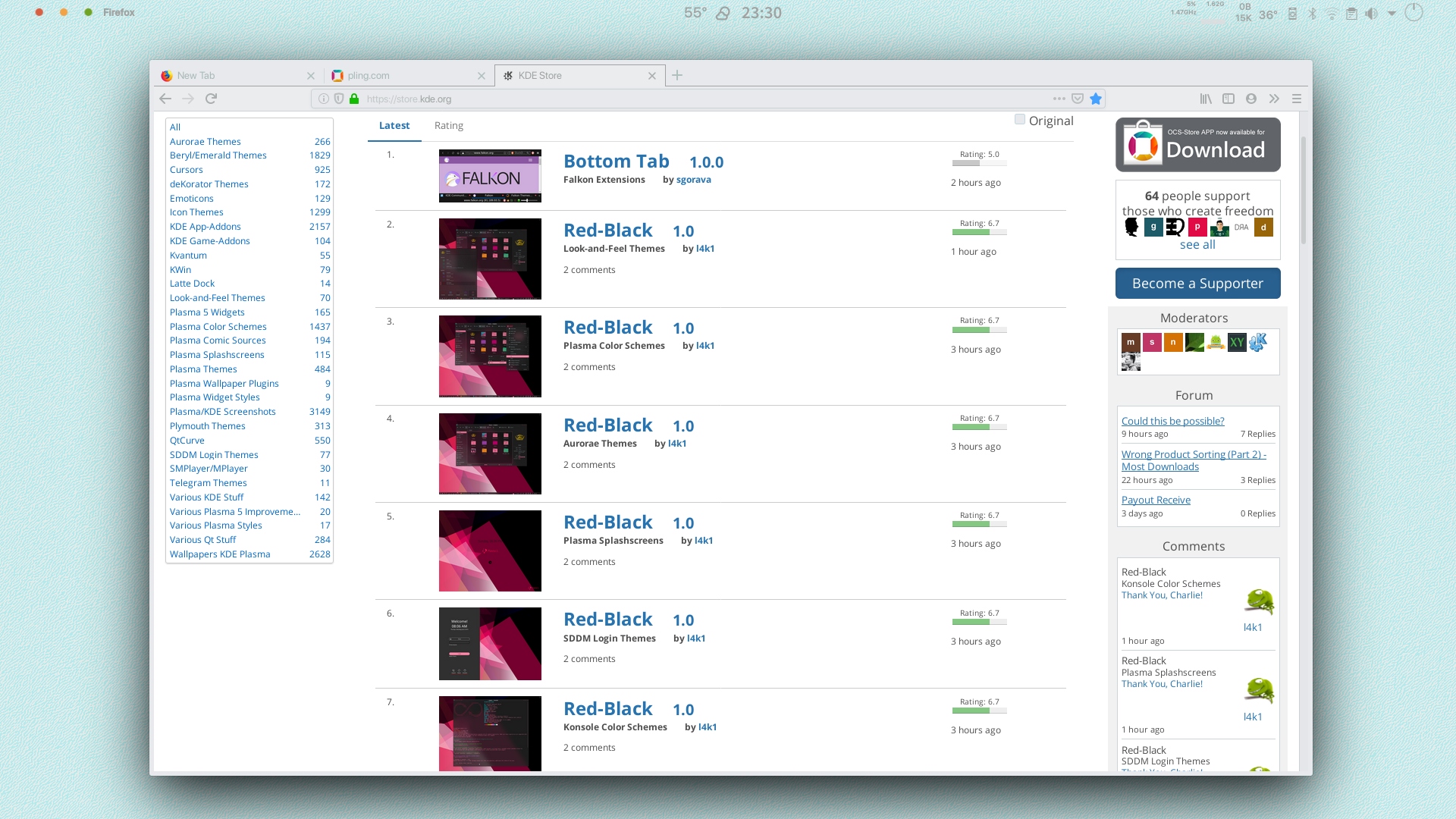Open page actions three-dot menu

pyautogui.click(x=1059, y=99)
